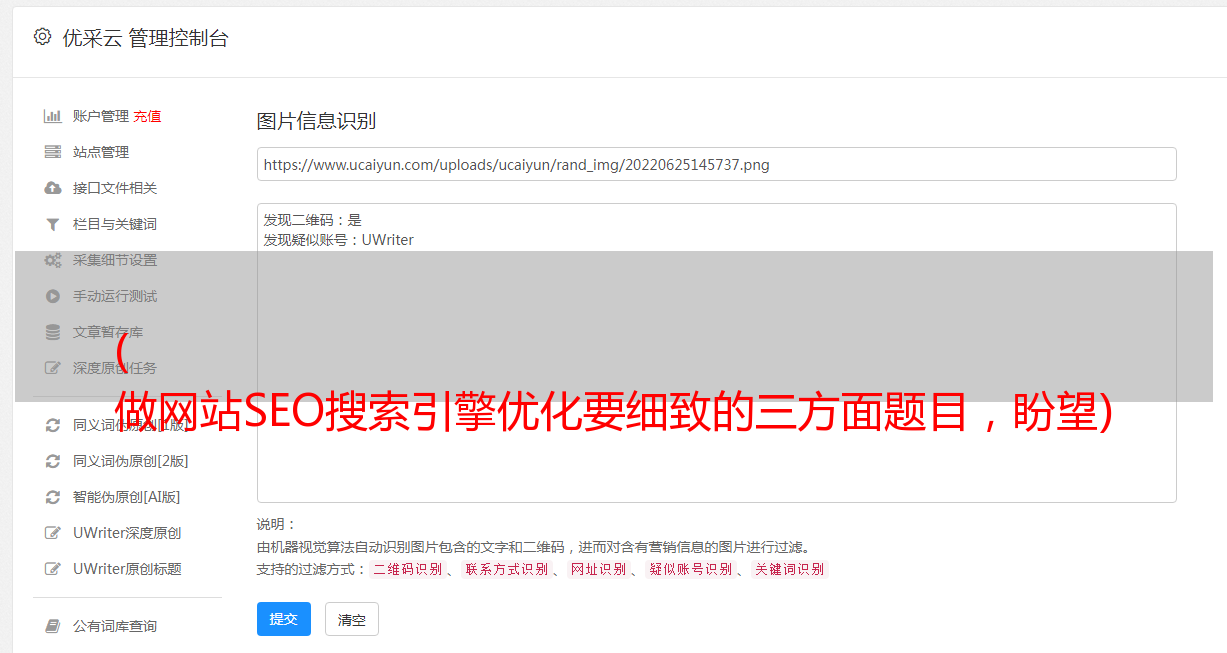Open the book icon for 公有词库查询

(x=53, y=626)
